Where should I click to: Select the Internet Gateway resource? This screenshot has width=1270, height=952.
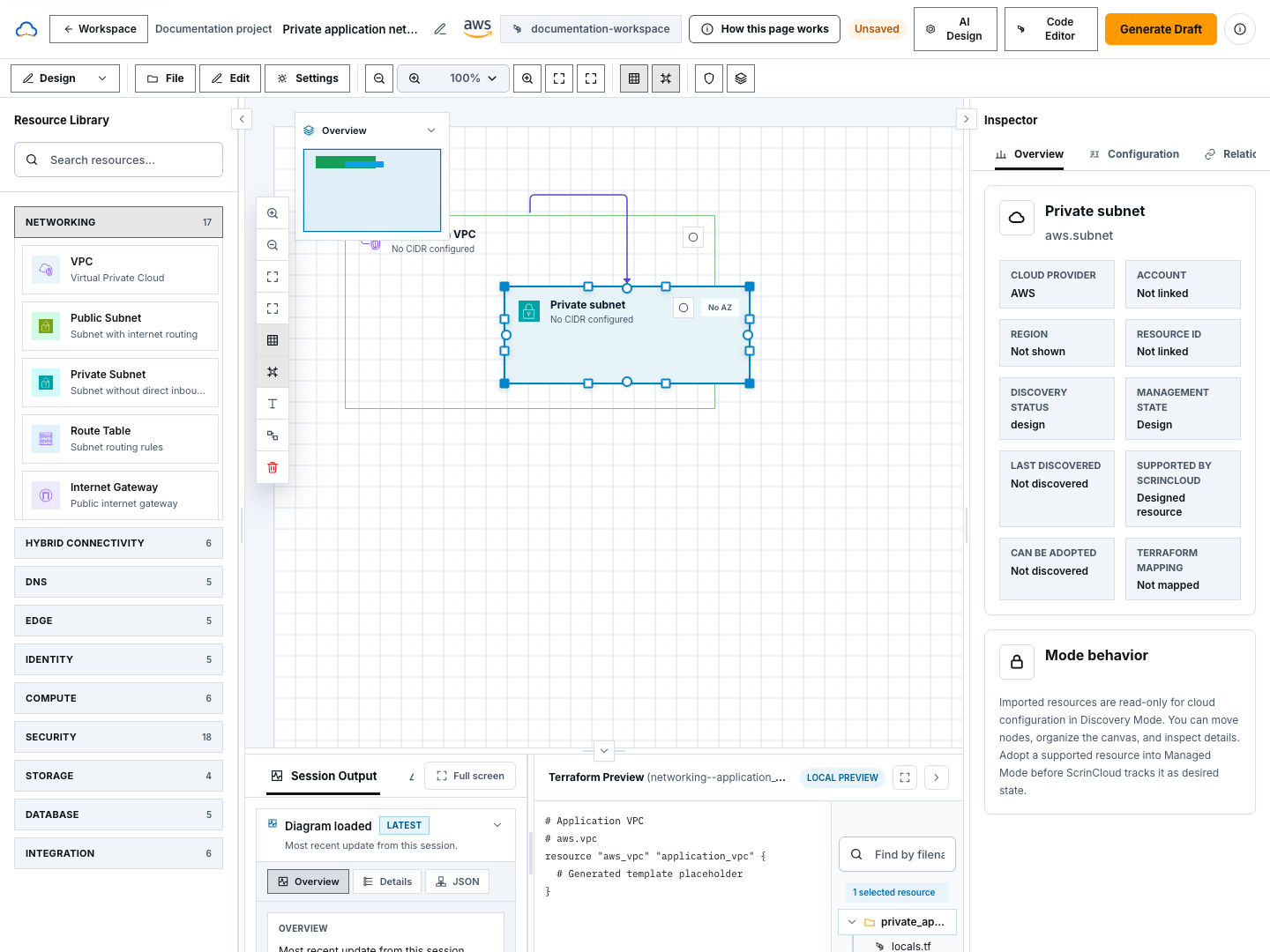click(120, 495)
